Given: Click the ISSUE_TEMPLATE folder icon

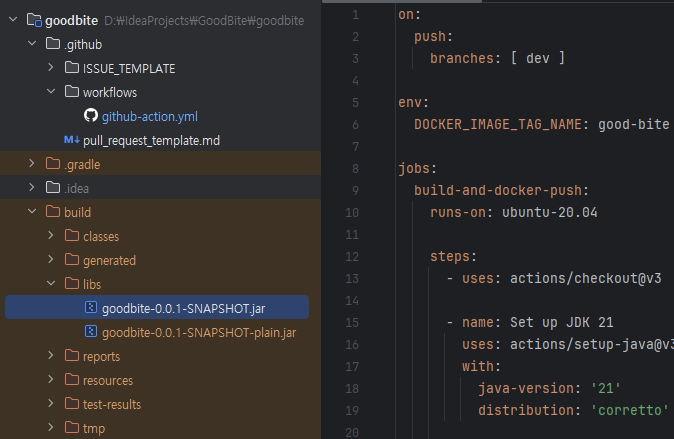Looking at the screenshot, I should [x=72, y=68].
